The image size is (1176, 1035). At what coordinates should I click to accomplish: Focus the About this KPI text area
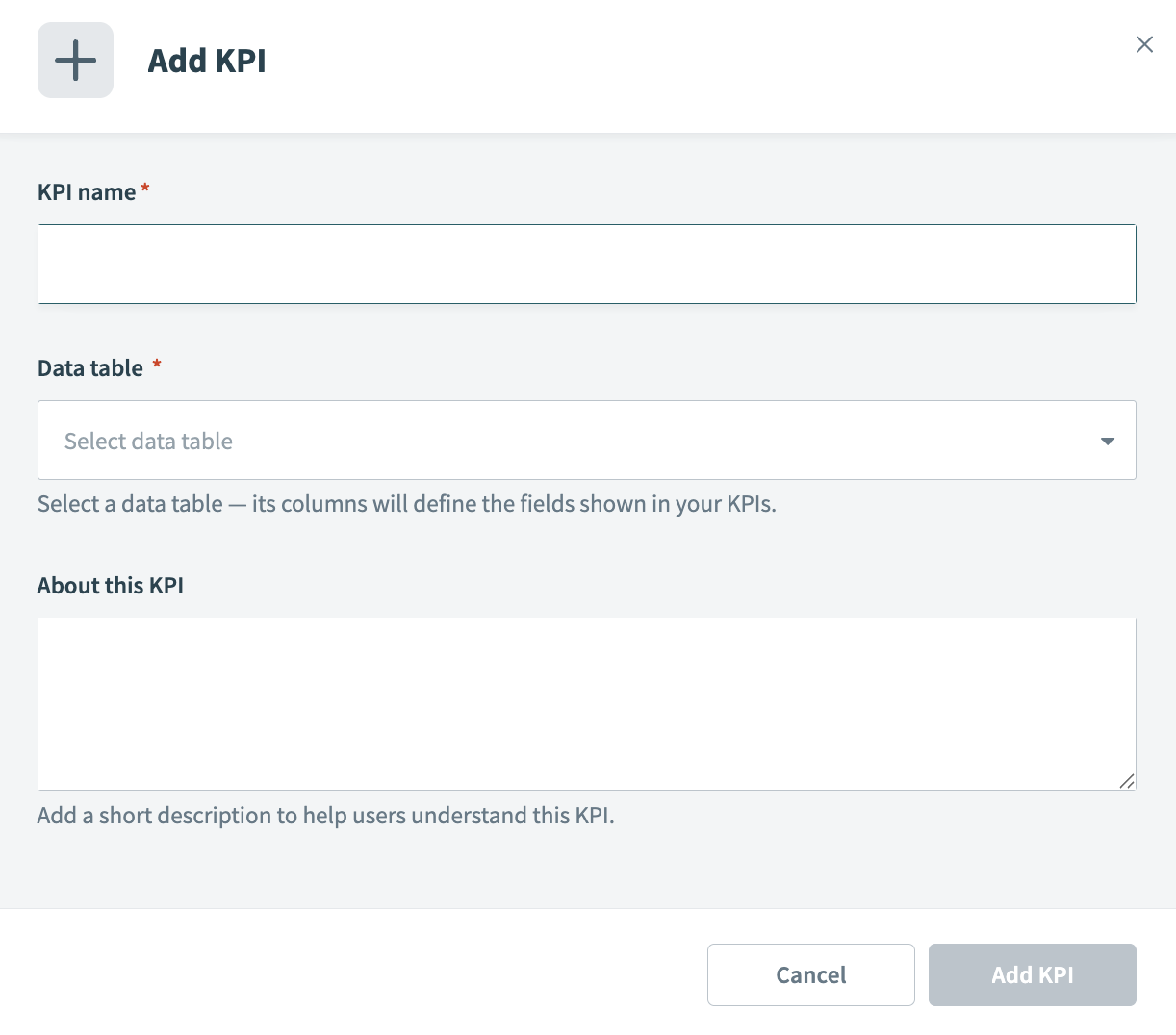pos(586,703)
